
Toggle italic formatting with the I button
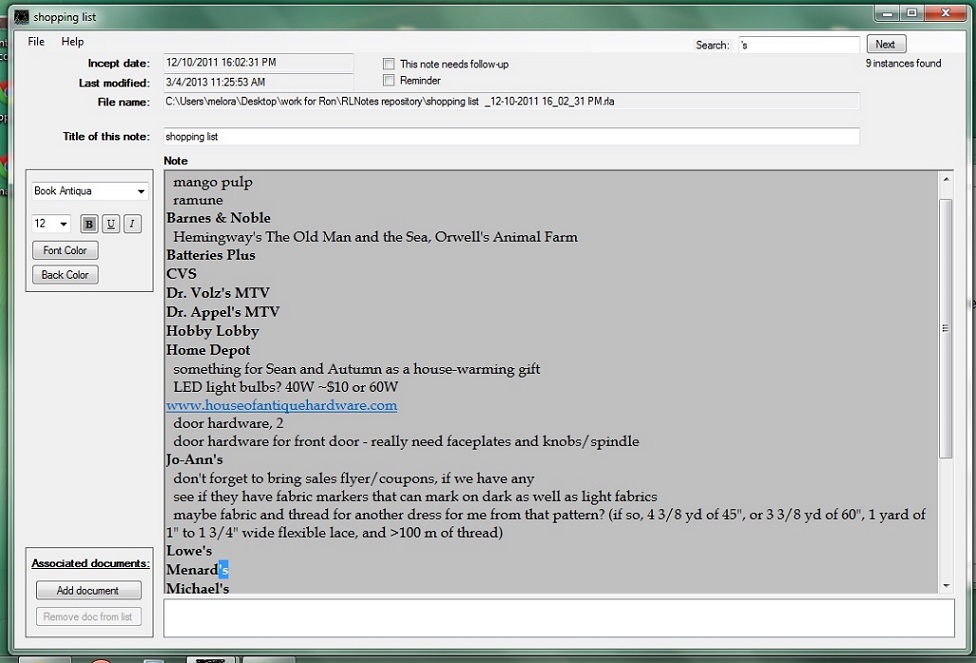pyautogui.click(x=132, y=223)
